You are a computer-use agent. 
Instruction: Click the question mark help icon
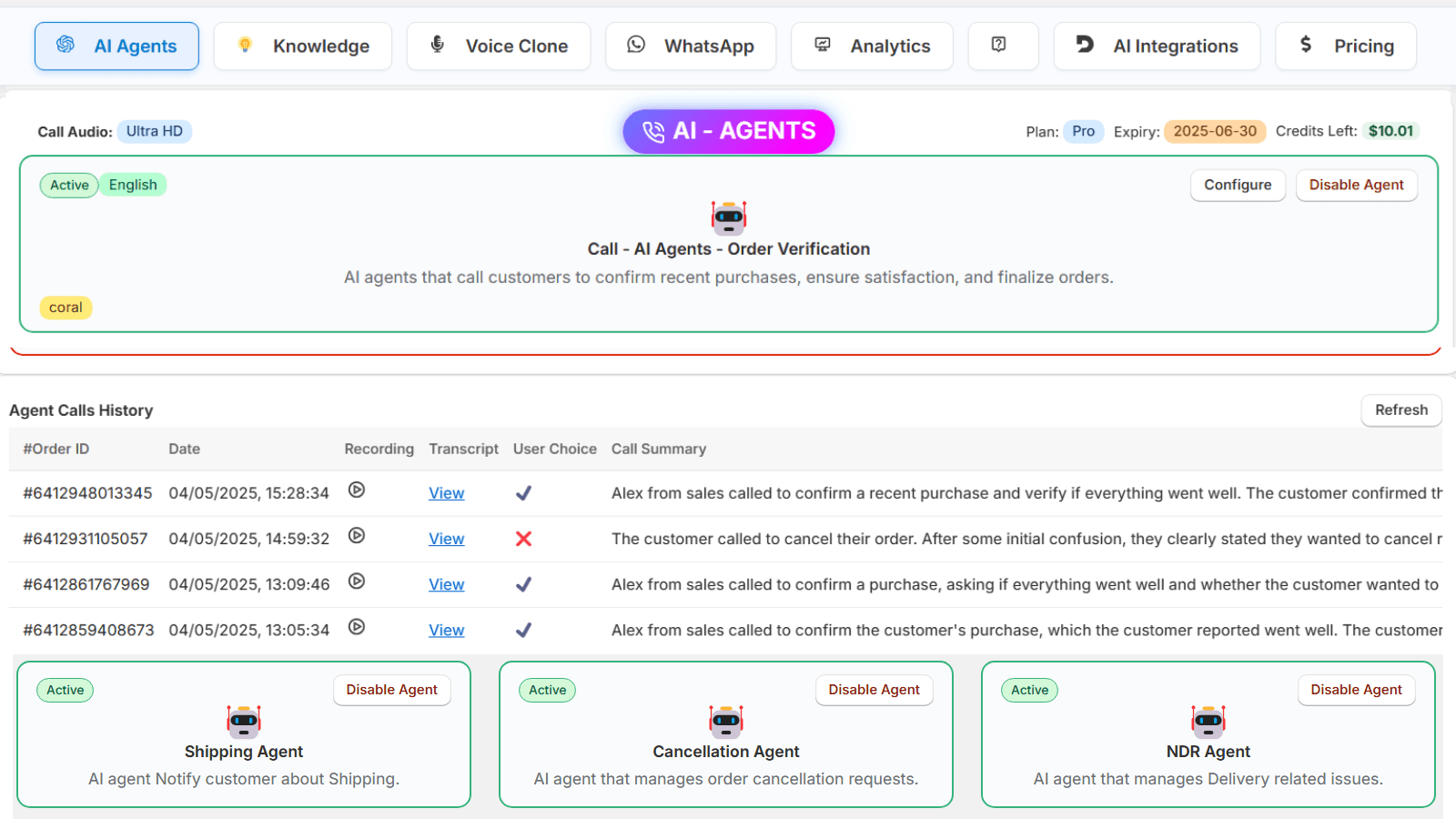pyautogui.click(x=1003, y=45)
